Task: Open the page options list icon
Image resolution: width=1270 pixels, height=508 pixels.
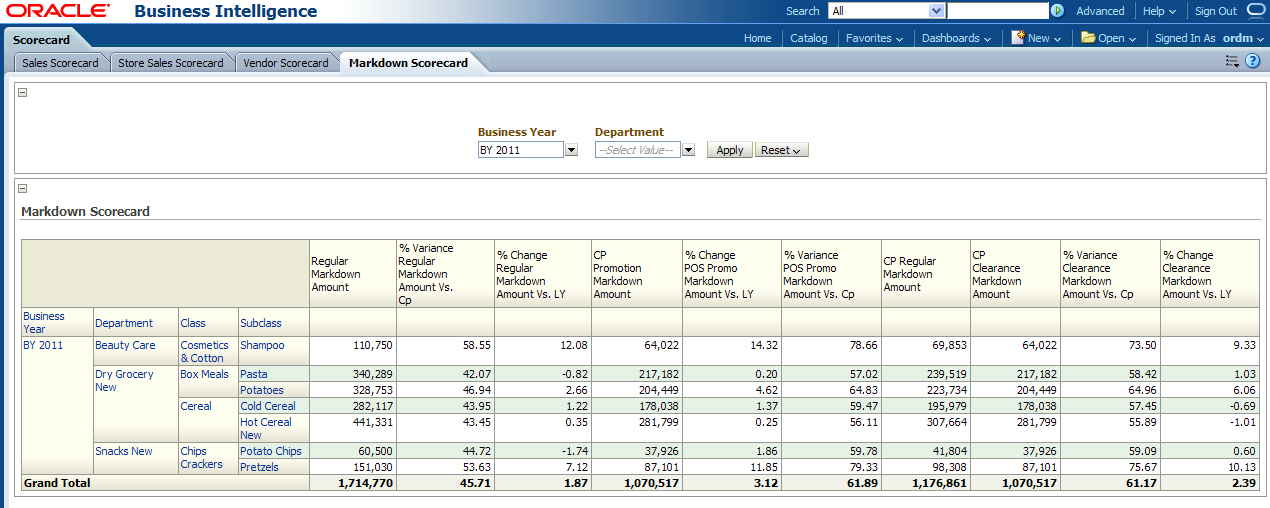Action: click(1233, 62)
